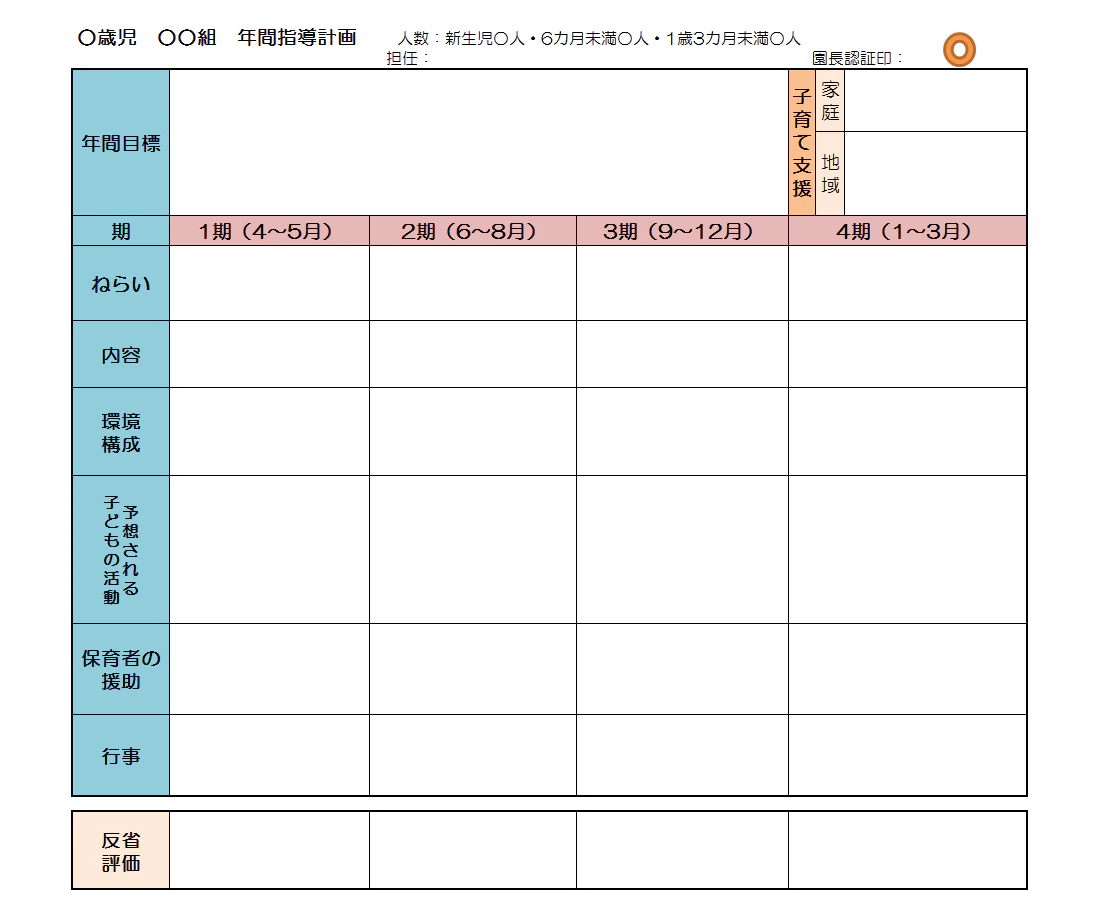This screenshot has height=913, width=1100.
Task: Click the 家庭 label cell
Action: (830, 101)
